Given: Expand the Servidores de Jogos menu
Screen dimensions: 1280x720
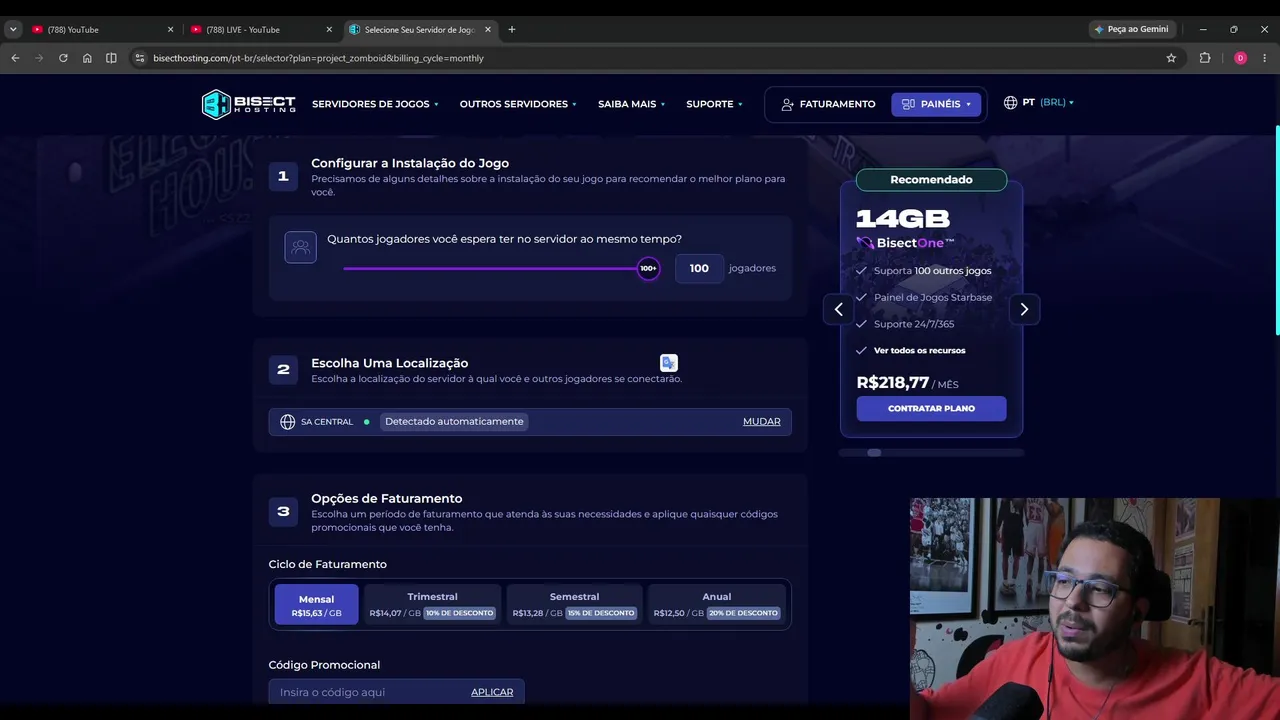Looking at the screenshot, I should (375, 104).
